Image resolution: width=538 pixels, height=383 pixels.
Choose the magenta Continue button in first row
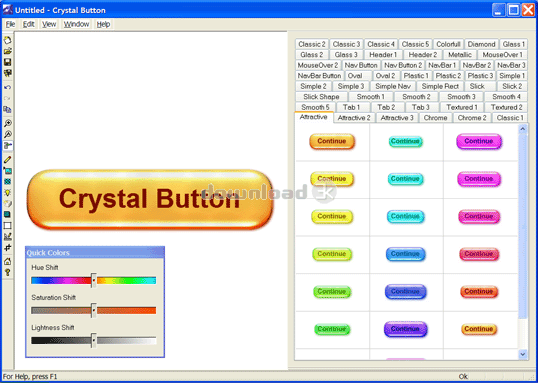[x=479, y=141]
